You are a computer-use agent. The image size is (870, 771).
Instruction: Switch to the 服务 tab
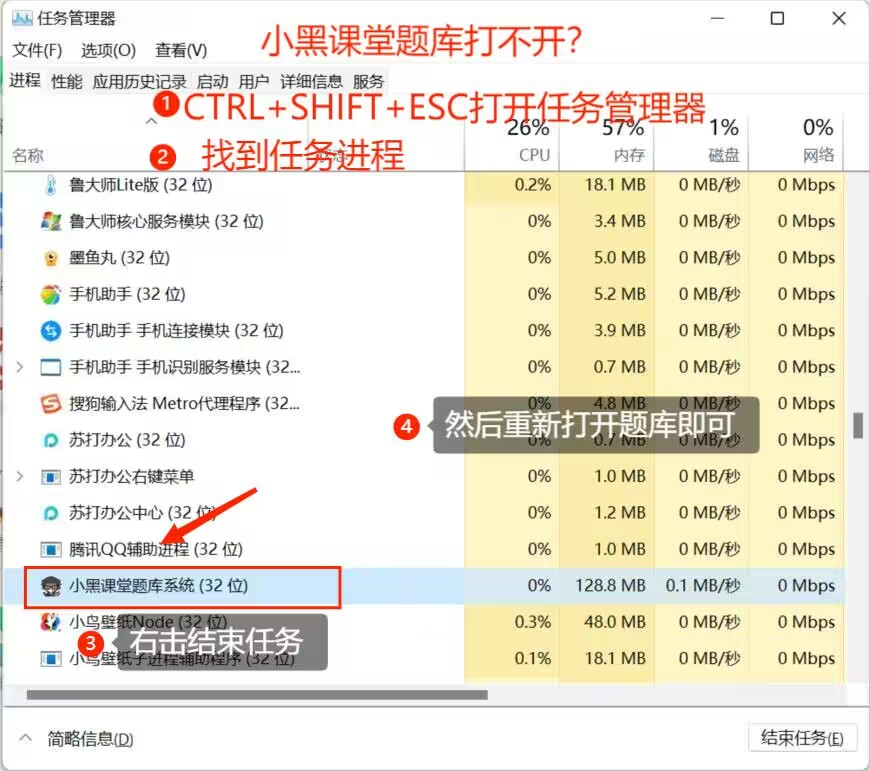point(368,82)
